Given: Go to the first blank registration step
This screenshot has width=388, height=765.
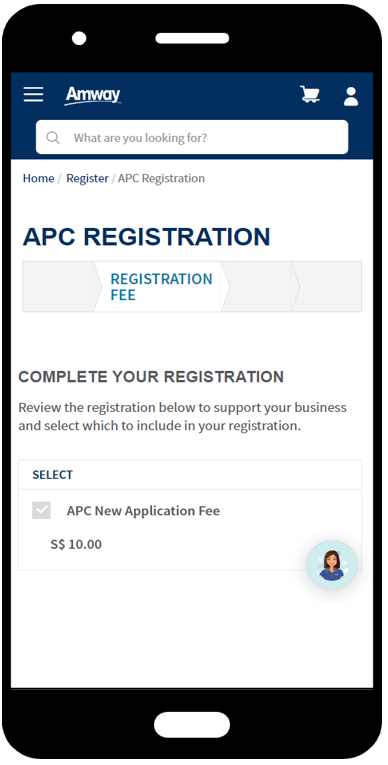Looking at the screenshot, I should (x=59, y=286).
